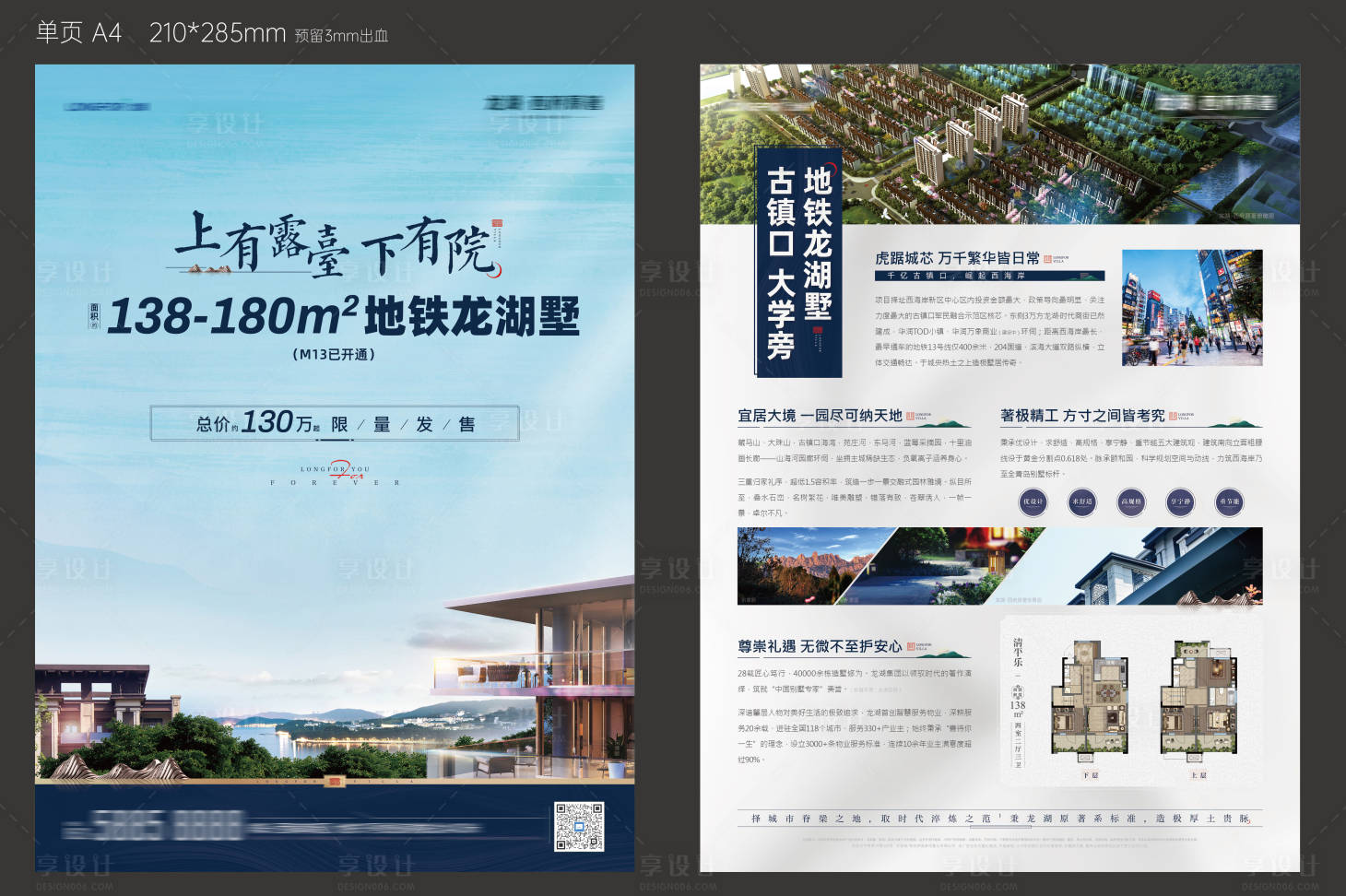Click the logo beside '著极精工 方寸之间皆考究'
The image size is (1346, 896).
click(x=1182, y=417)
